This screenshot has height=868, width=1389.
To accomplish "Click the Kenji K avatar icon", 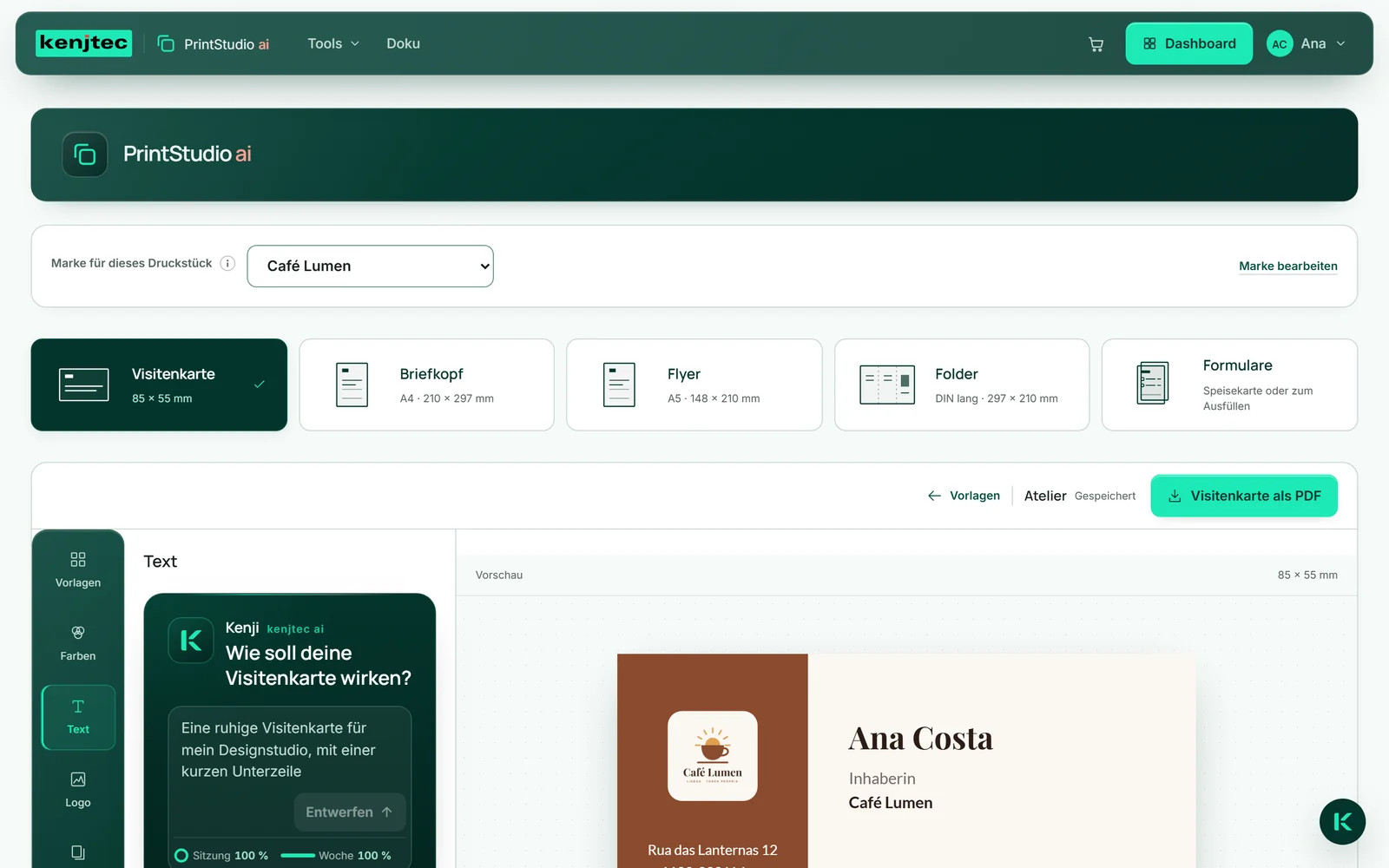I will [191, 641].
